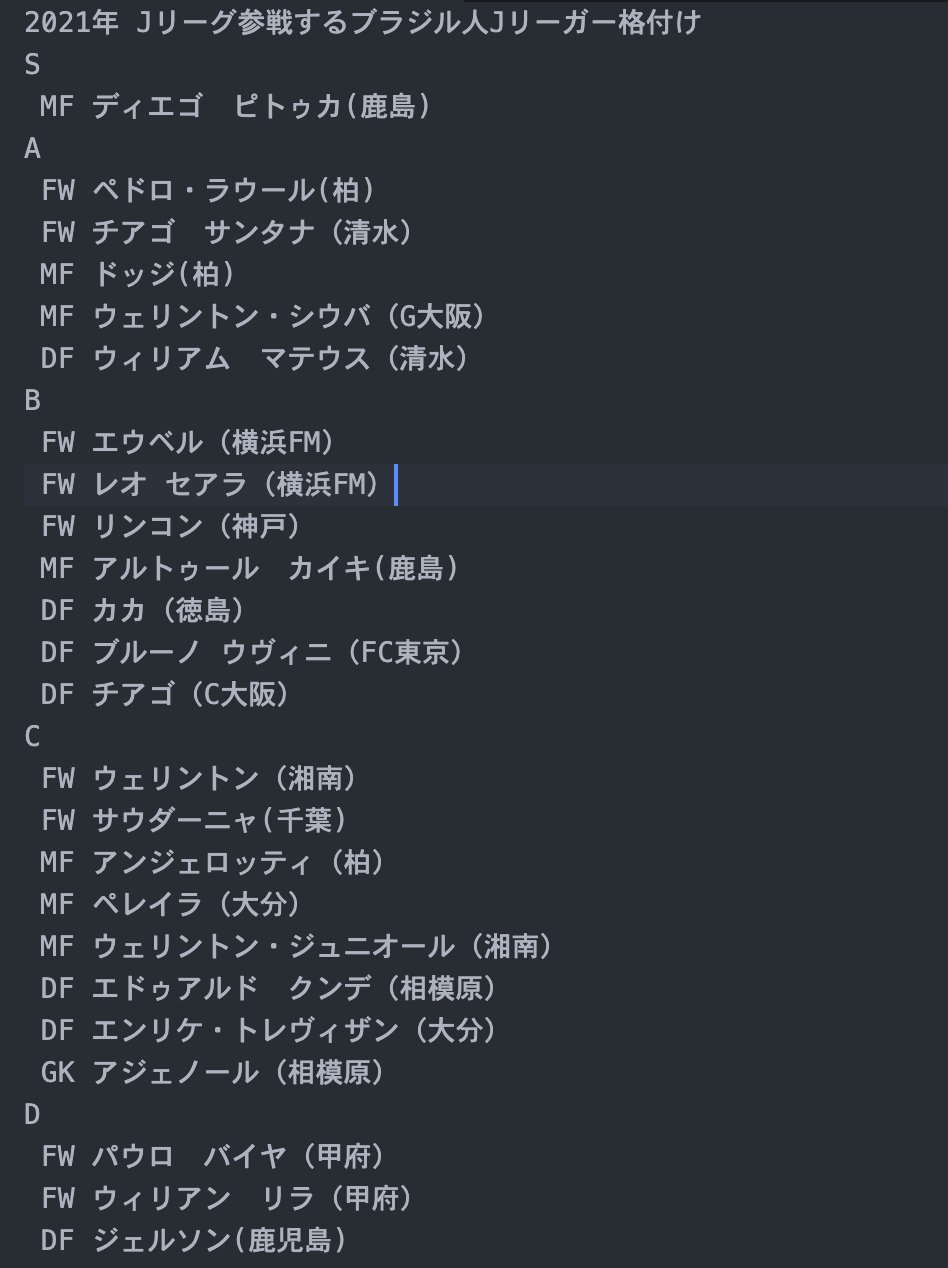Place cursor on ドッジ(柏) line
Screen dimensions: 948x1268
138,274
